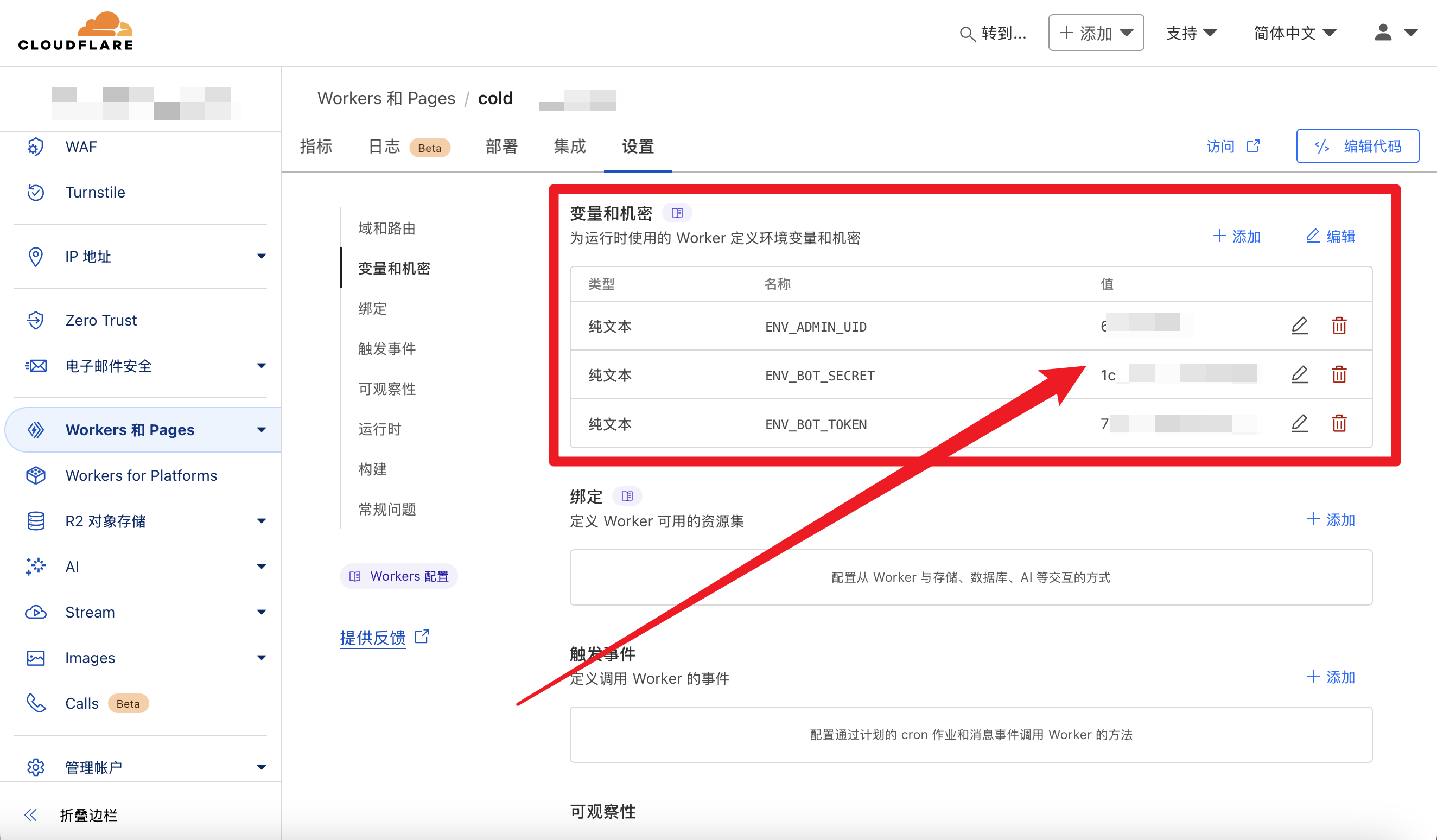Click external link icon next to 提供反馈
This screenshot has width=1437, height=840.
(x=422, y=637)
